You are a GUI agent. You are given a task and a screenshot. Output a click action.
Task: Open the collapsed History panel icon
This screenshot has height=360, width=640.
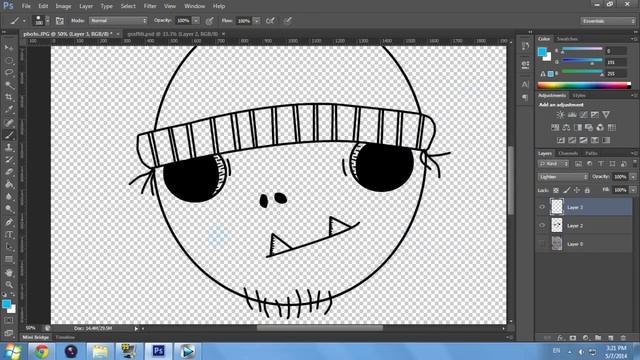click(x=525, y=46)
